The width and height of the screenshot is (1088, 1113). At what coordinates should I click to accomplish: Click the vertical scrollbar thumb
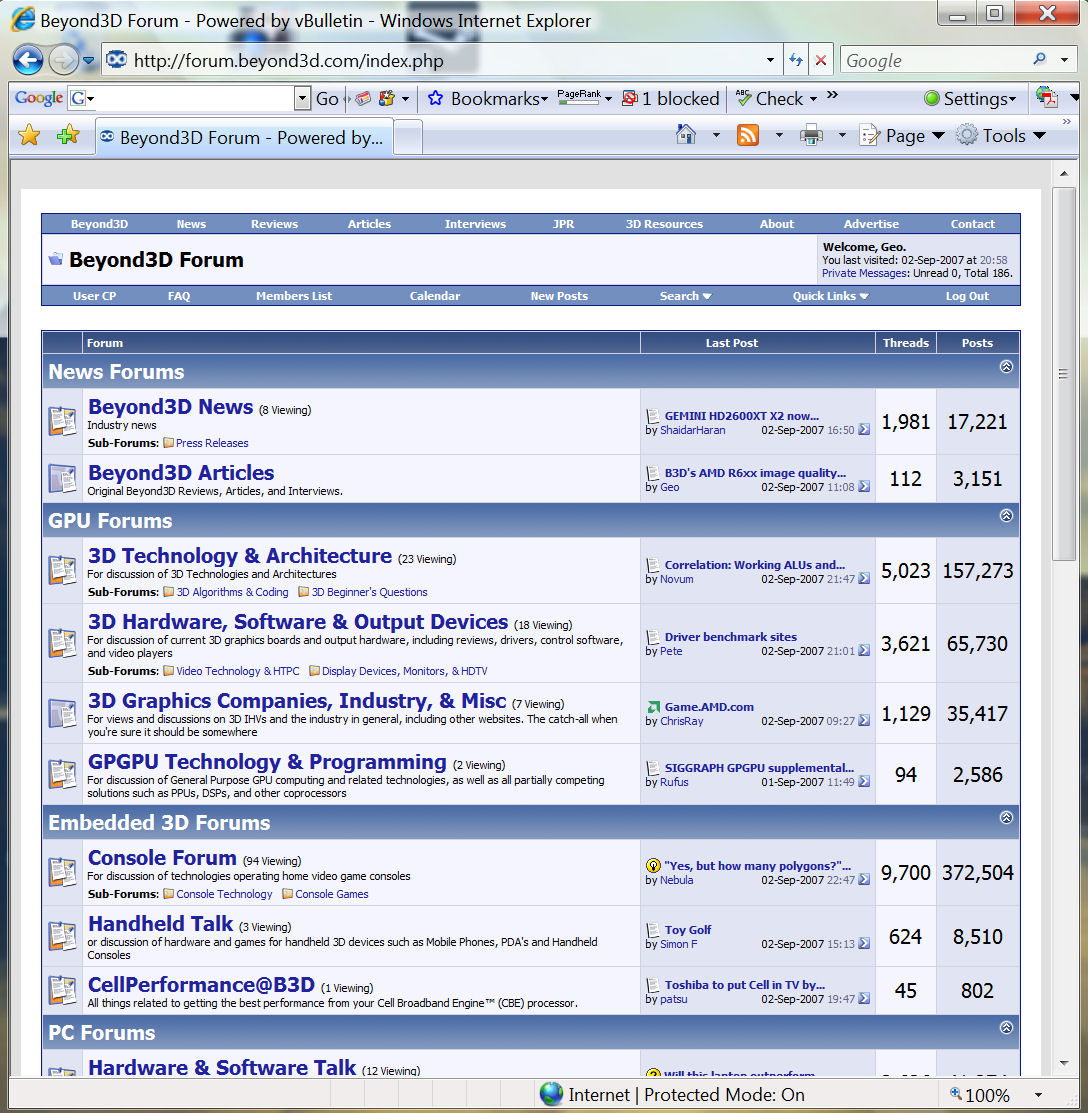[x=1063, y=374]
